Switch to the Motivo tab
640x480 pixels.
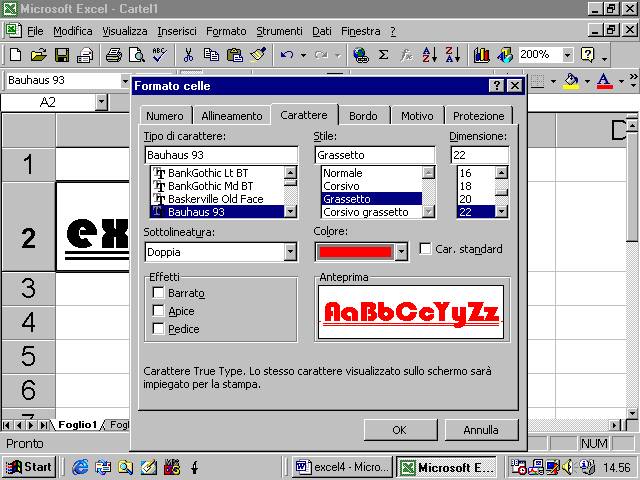tap(417, 116)
